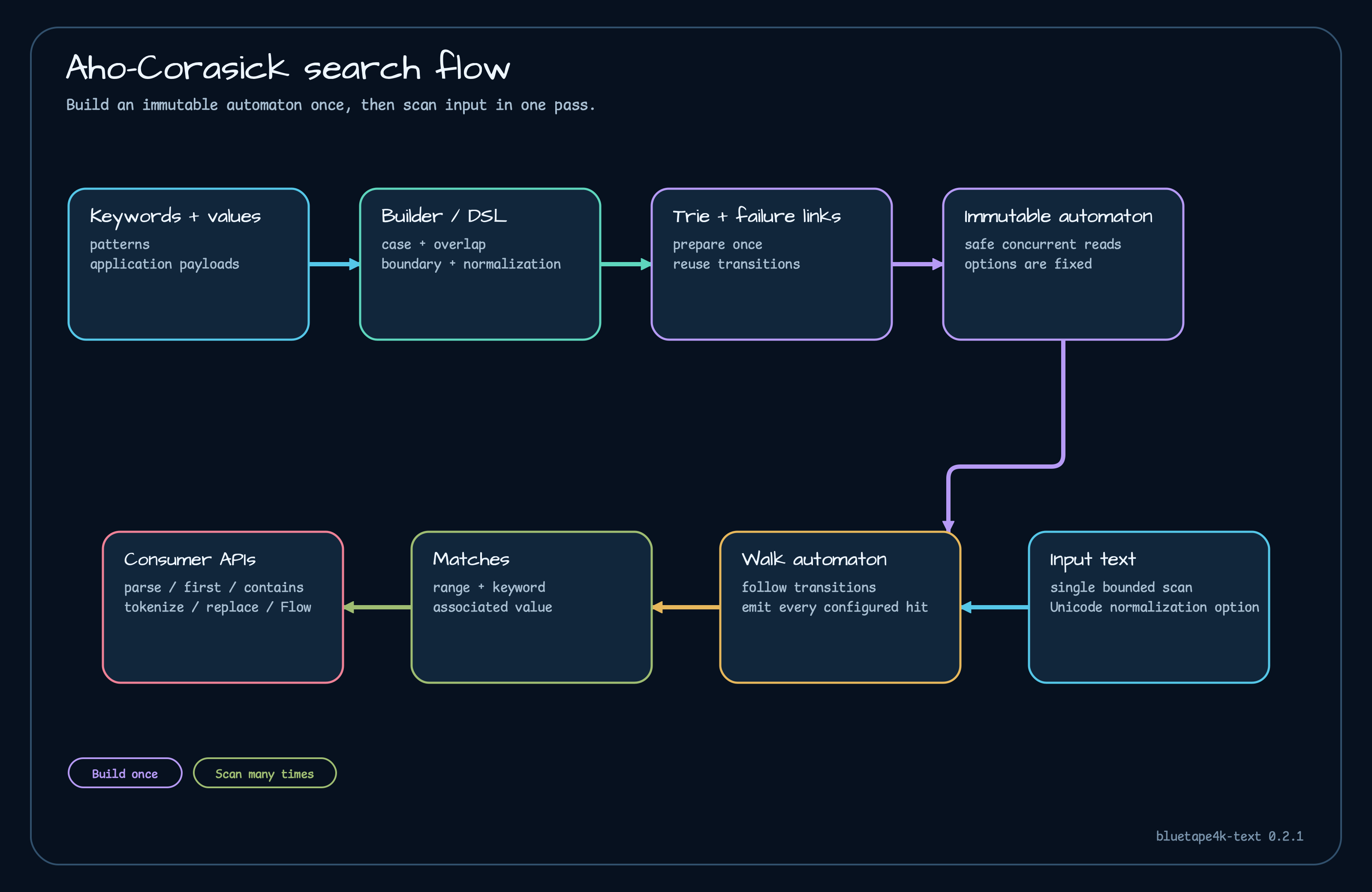Click 'emit every configured hit' text

coord(834,607)
